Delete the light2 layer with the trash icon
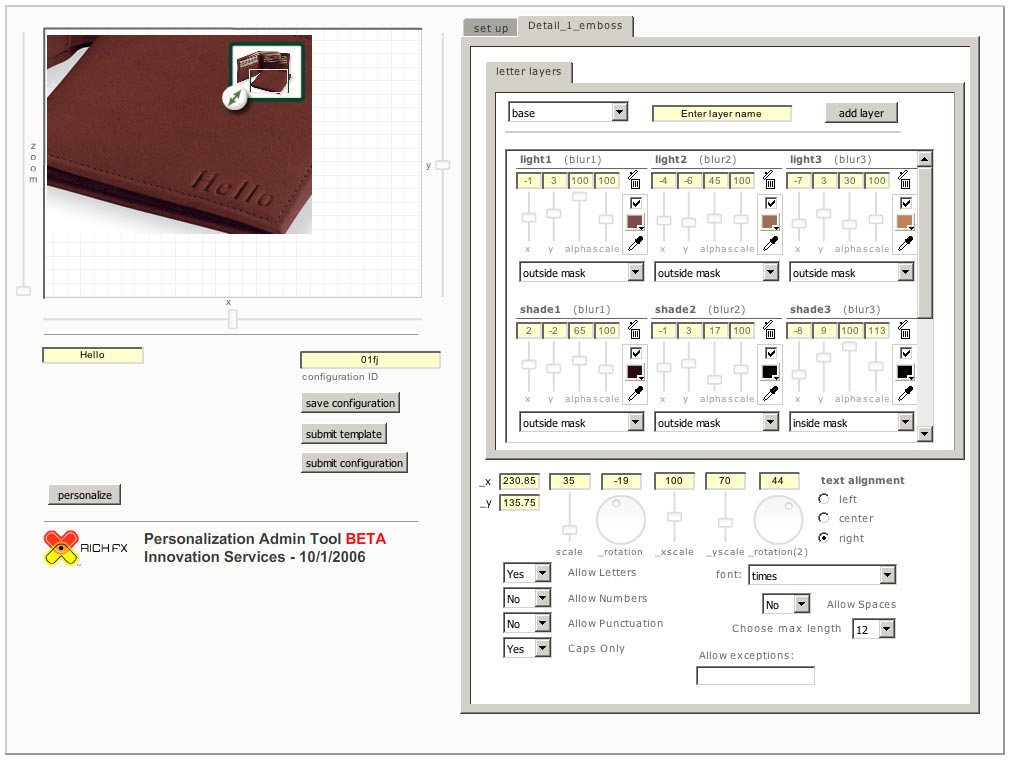 pos(769,179)
